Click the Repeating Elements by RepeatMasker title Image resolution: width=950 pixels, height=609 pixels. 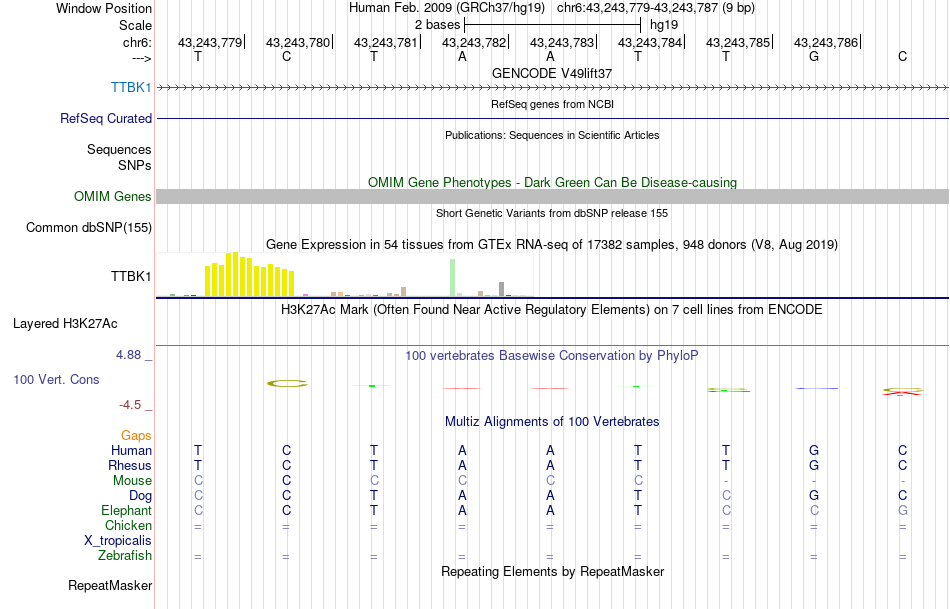pyautogui.click(x=552, y=571)
